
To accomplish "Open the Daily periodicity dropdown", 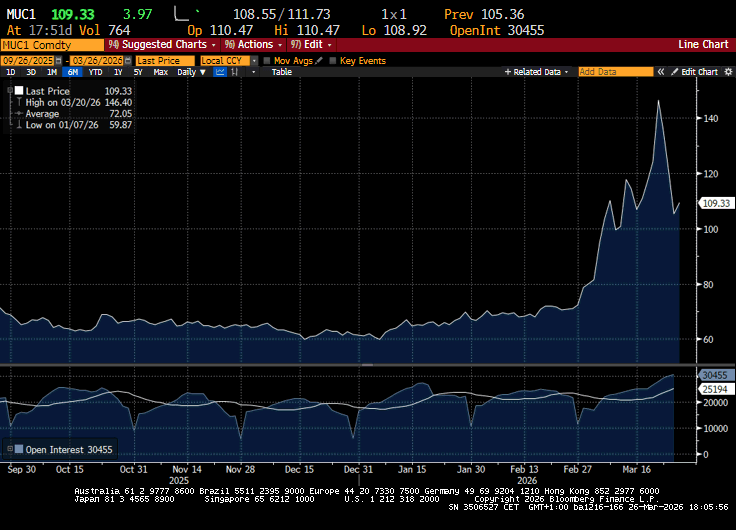I will tap(184, 72).
